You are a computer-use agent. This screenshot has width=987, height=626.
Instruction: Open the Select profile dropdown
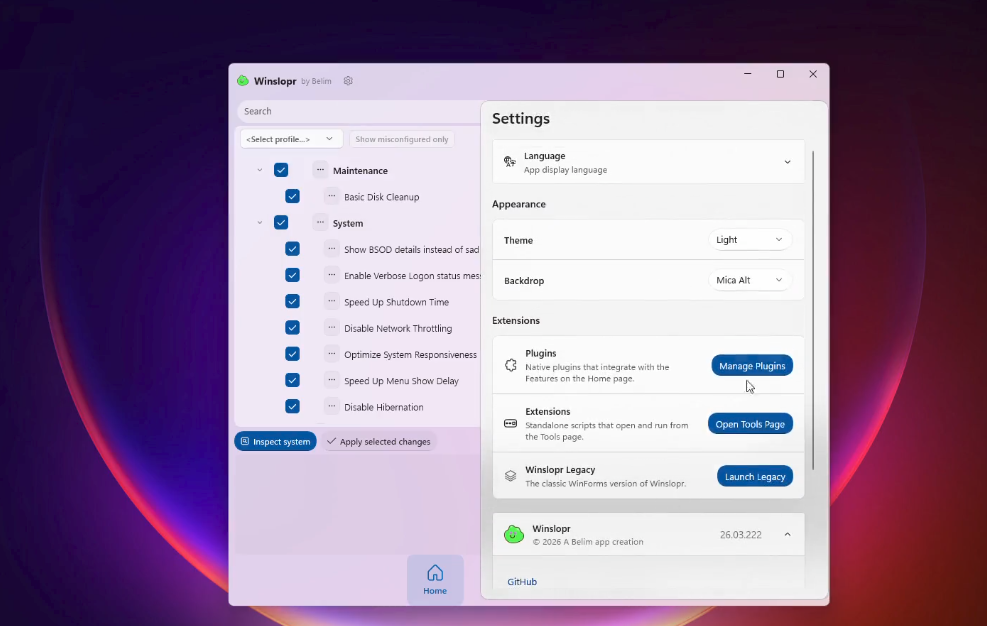point(291,139)
